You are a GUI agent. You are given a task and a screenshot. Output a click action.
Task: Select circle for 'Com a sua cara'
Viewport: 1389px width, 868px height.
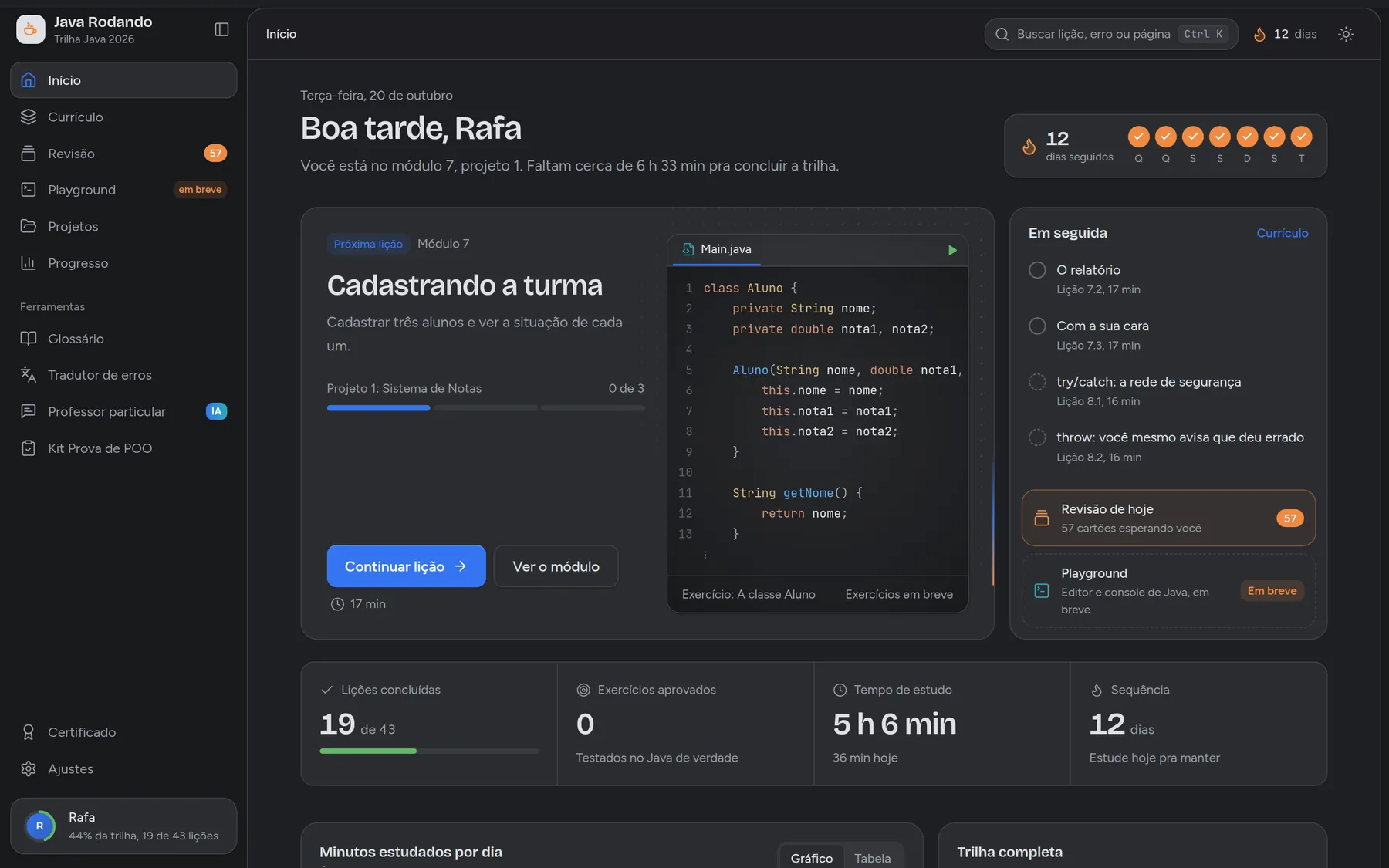click(1037, 326)
